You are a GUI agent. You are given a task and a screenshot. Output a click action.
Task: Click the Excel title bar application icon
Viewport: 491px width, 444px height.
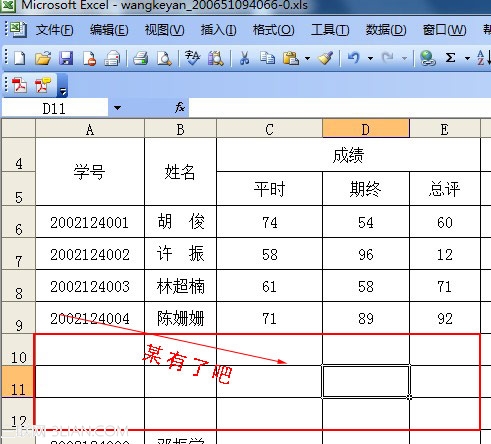(x=7, y=5)
